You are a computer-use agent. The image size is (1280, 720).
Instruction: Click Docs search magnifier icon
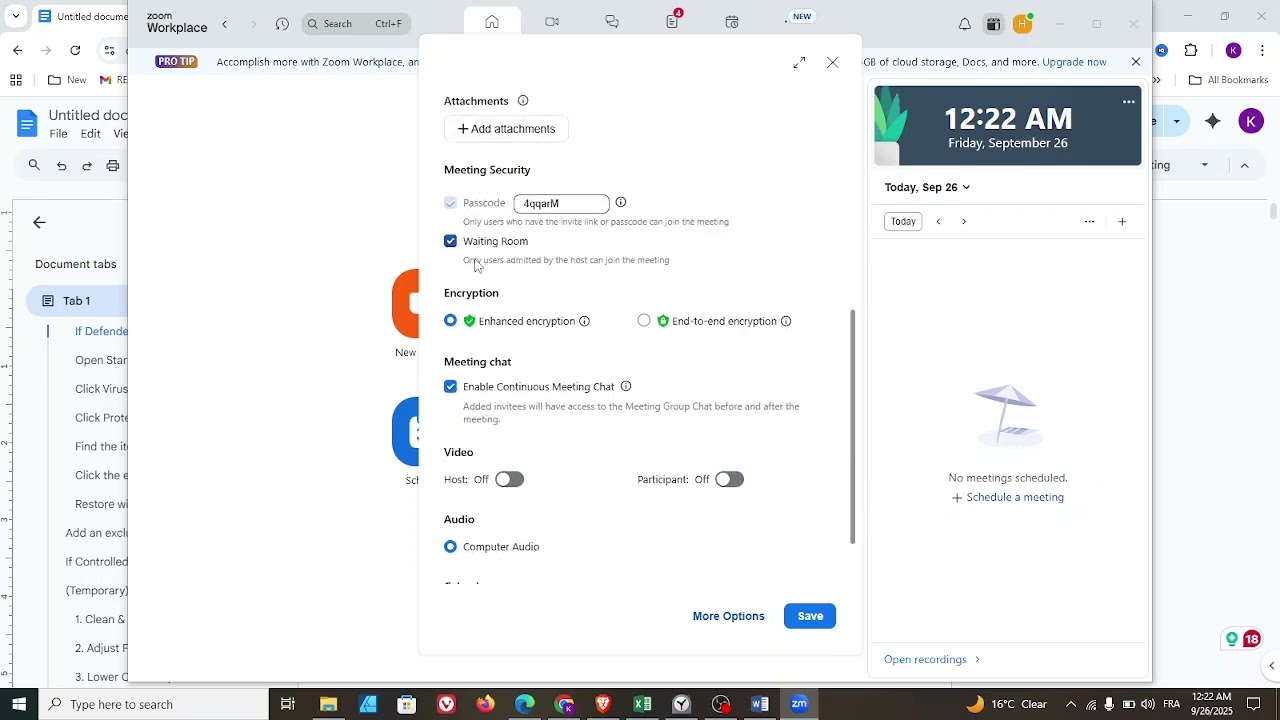click(34, 166)
